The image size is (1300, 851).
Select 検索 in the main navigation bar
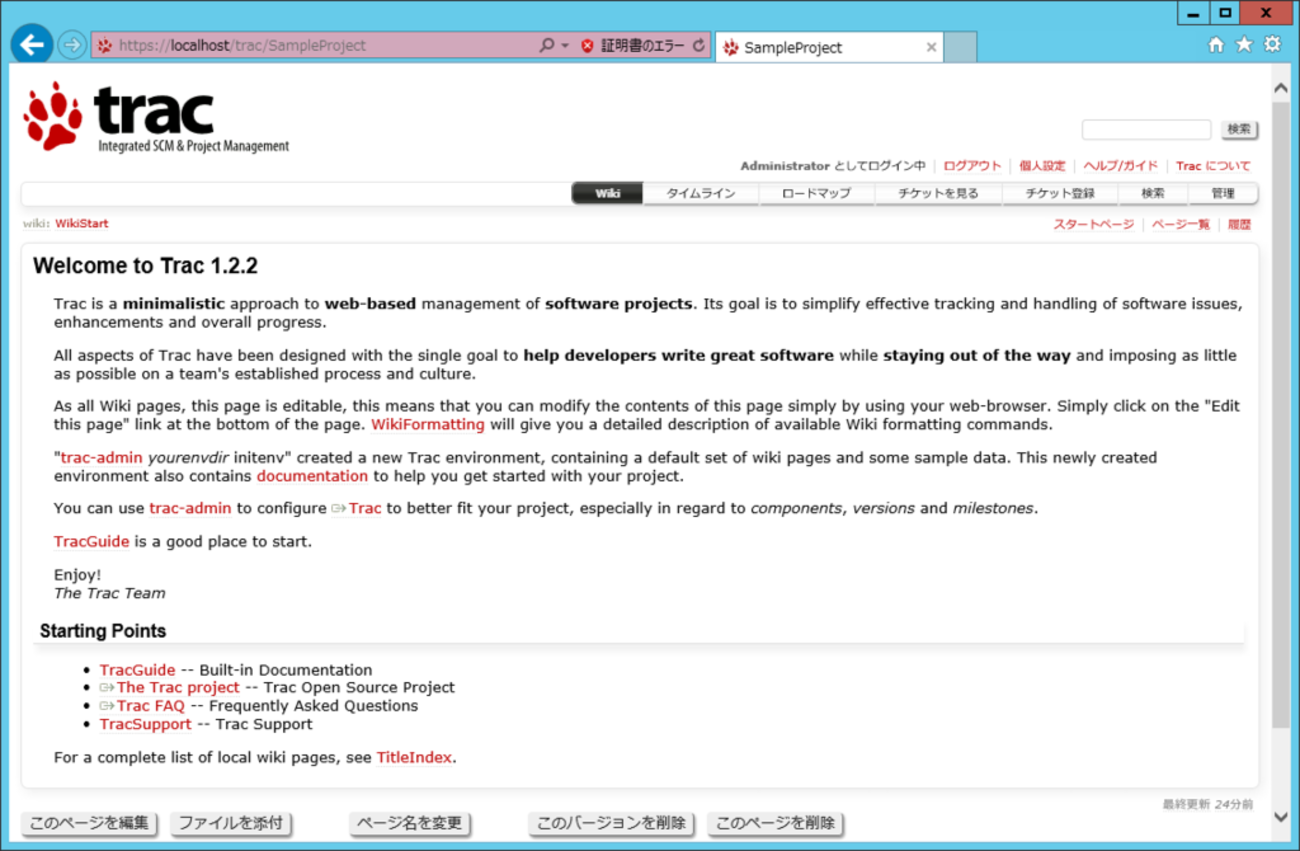tap(1153, 194)
